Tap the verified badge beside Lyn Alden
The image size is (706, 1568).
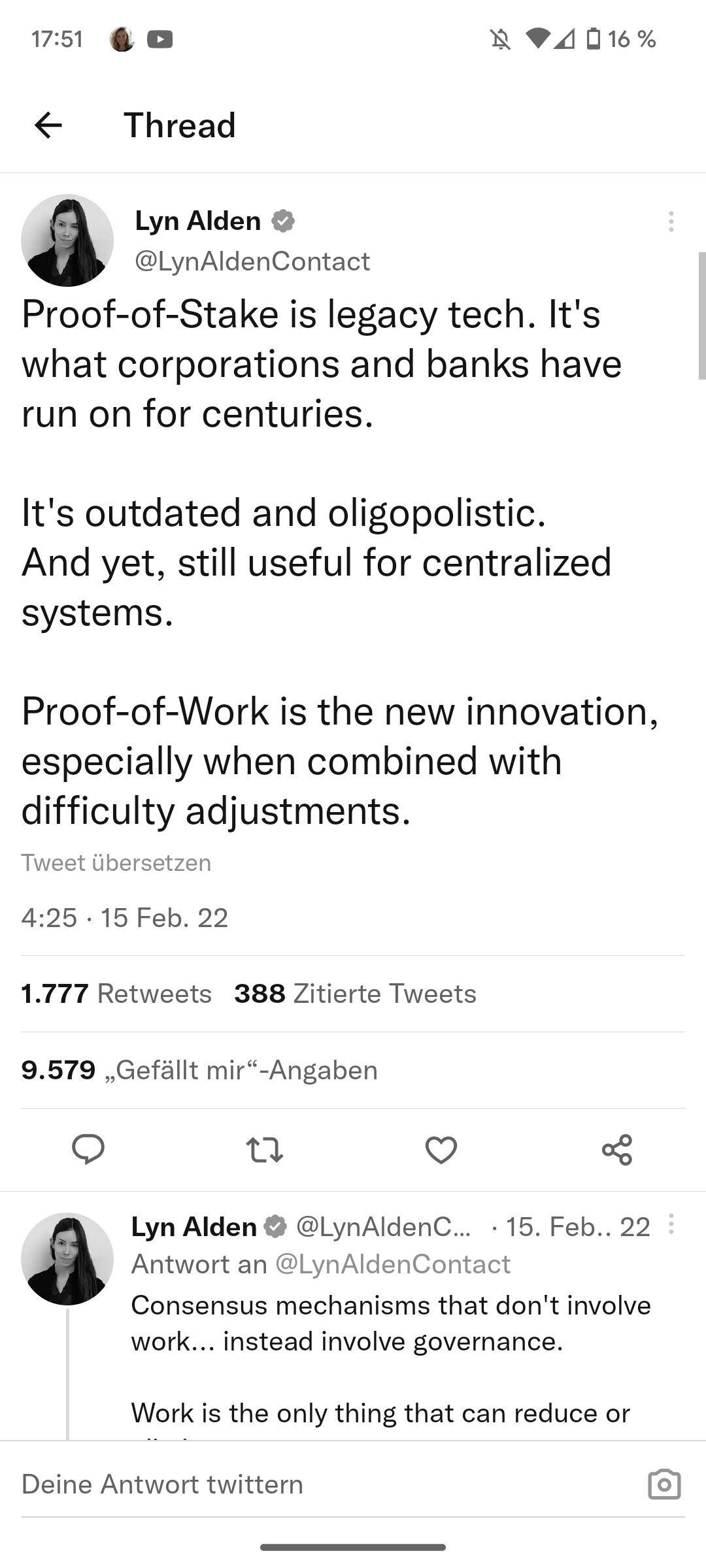pyautogui.click(x=282, y=221)
